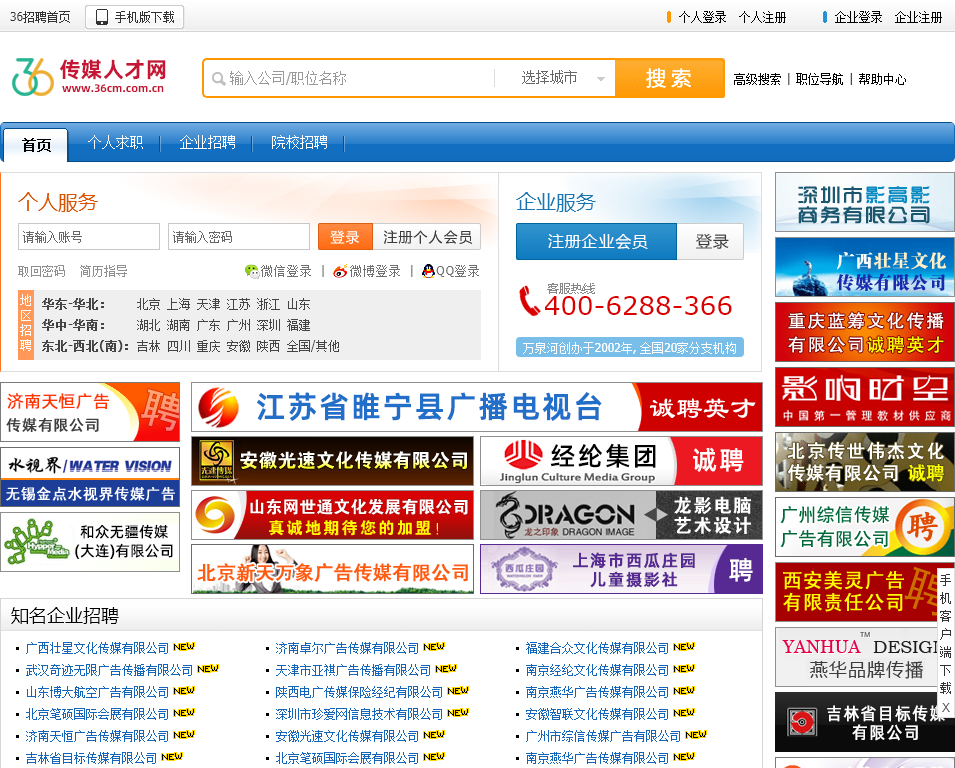
Task: Open the 院校招聘 navigation tab
Action: (x=299, y=143)
